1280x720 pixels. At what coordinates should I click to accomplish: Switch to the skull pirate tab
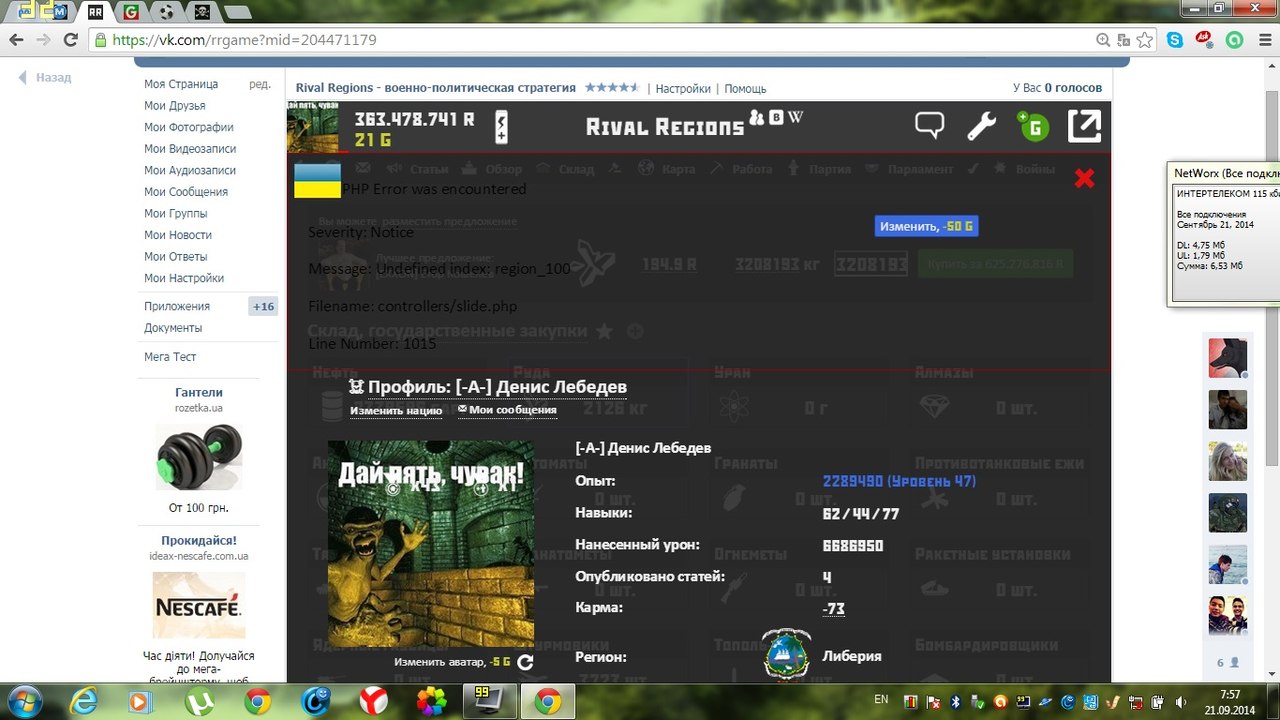[202, 12]
